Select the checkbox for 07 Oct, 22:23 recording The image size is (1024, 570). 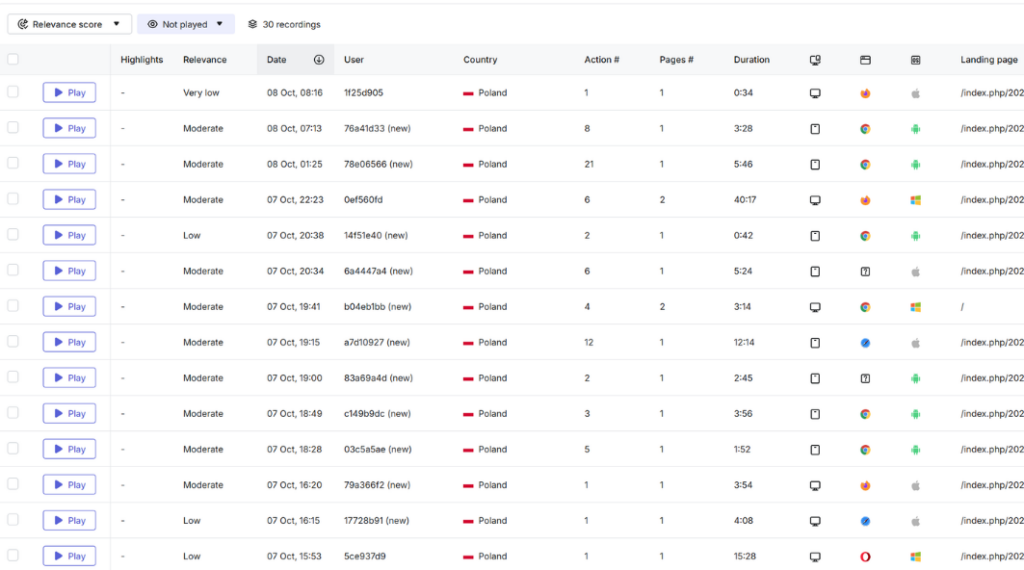[13, 199]
